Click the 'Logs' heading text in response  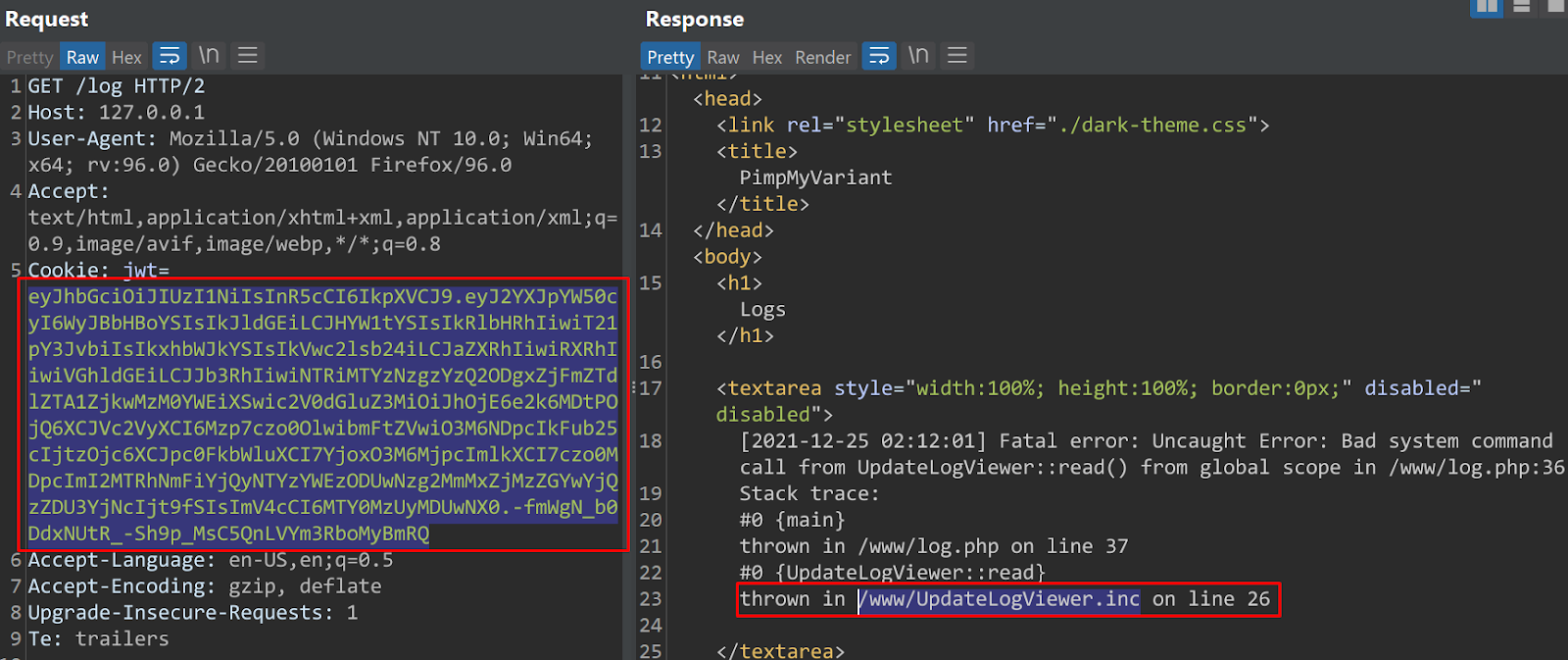tap(762, 310)
